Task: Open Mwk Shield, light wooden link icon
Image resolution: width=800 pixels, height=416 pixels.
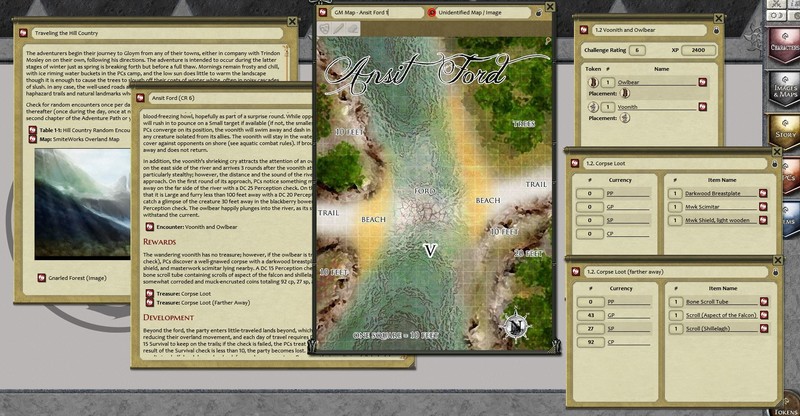Action: pos(763,220)
